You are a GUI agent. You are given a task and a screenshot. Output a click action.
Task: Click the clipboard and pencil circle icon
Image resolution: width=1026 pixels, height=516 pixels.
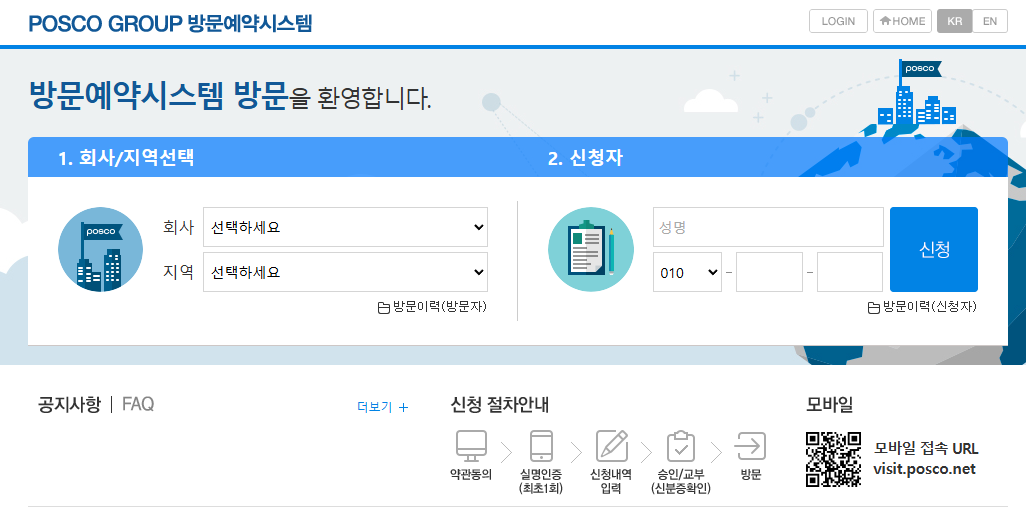click(591, 249)
